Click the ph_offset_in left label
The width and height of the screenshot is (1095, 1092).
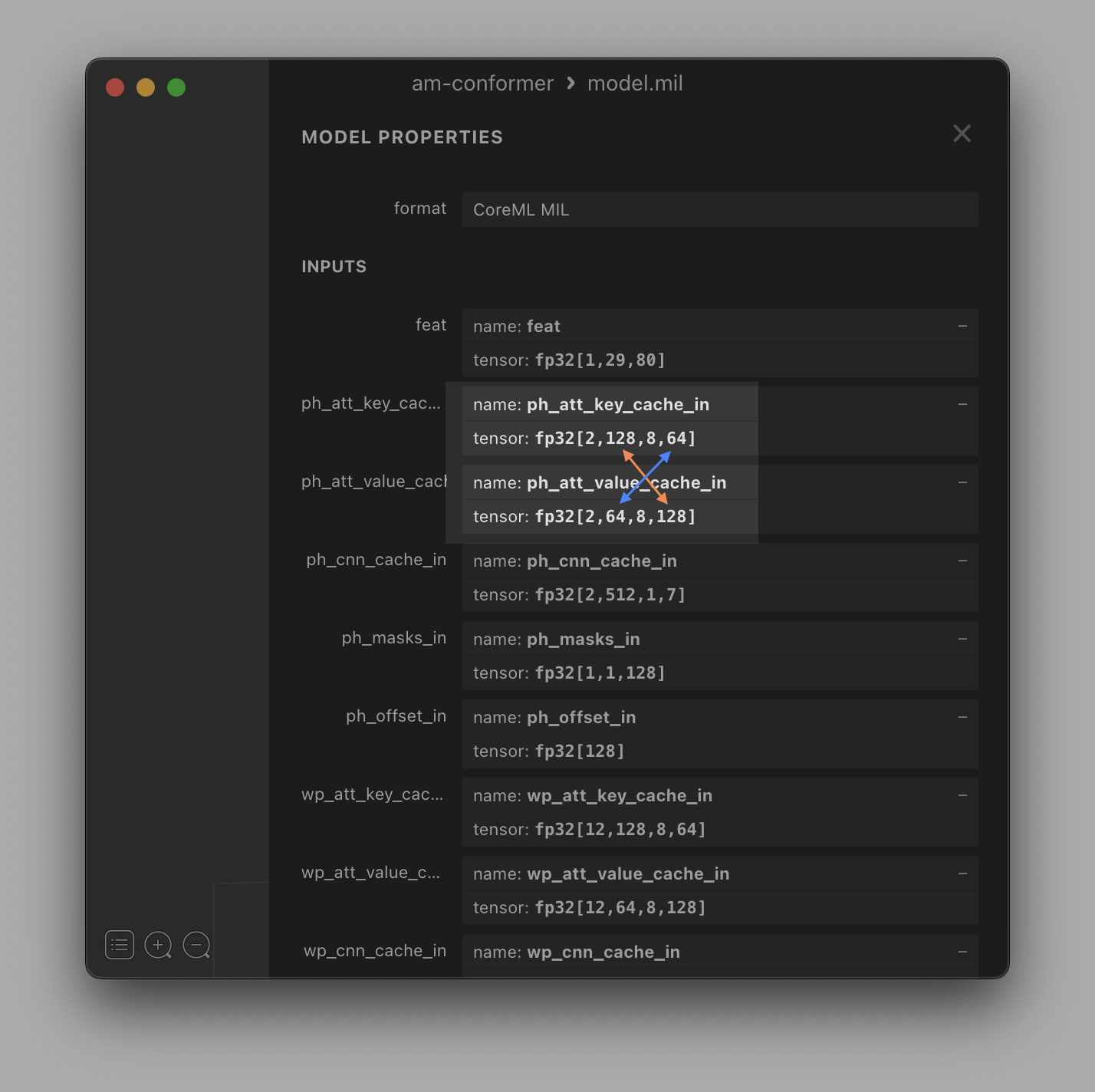tap(396, 716)
